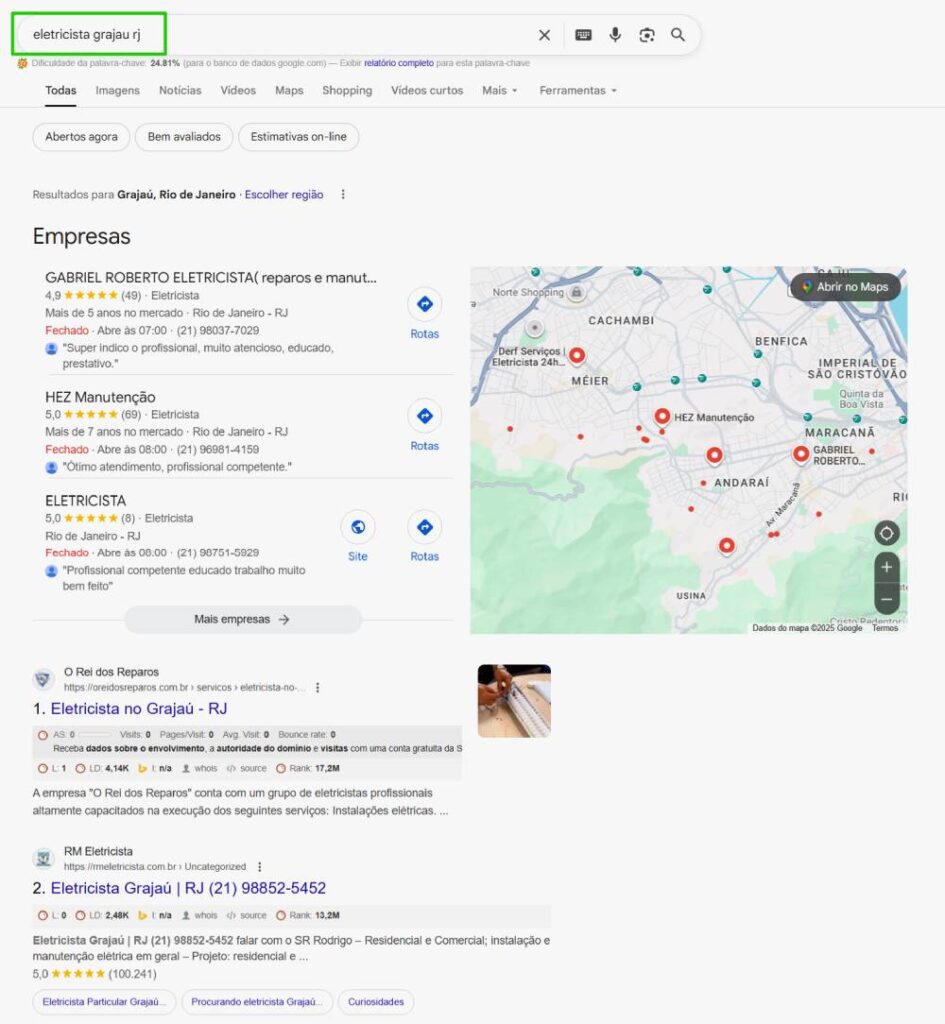Toggle the Estimativas on-line filter chip
The height and width of the screenshot is (1024, 945).
point(298,137)
